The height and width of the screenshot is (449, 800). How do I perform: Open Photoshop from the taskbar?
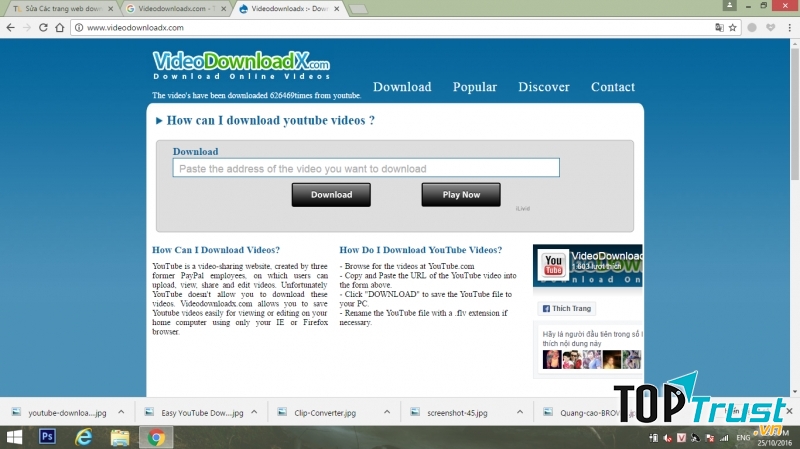coord(47,437)
